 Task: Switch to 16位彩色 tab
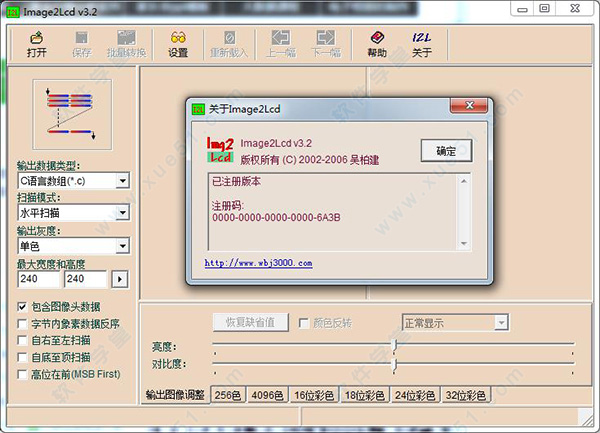click(314, 395)
